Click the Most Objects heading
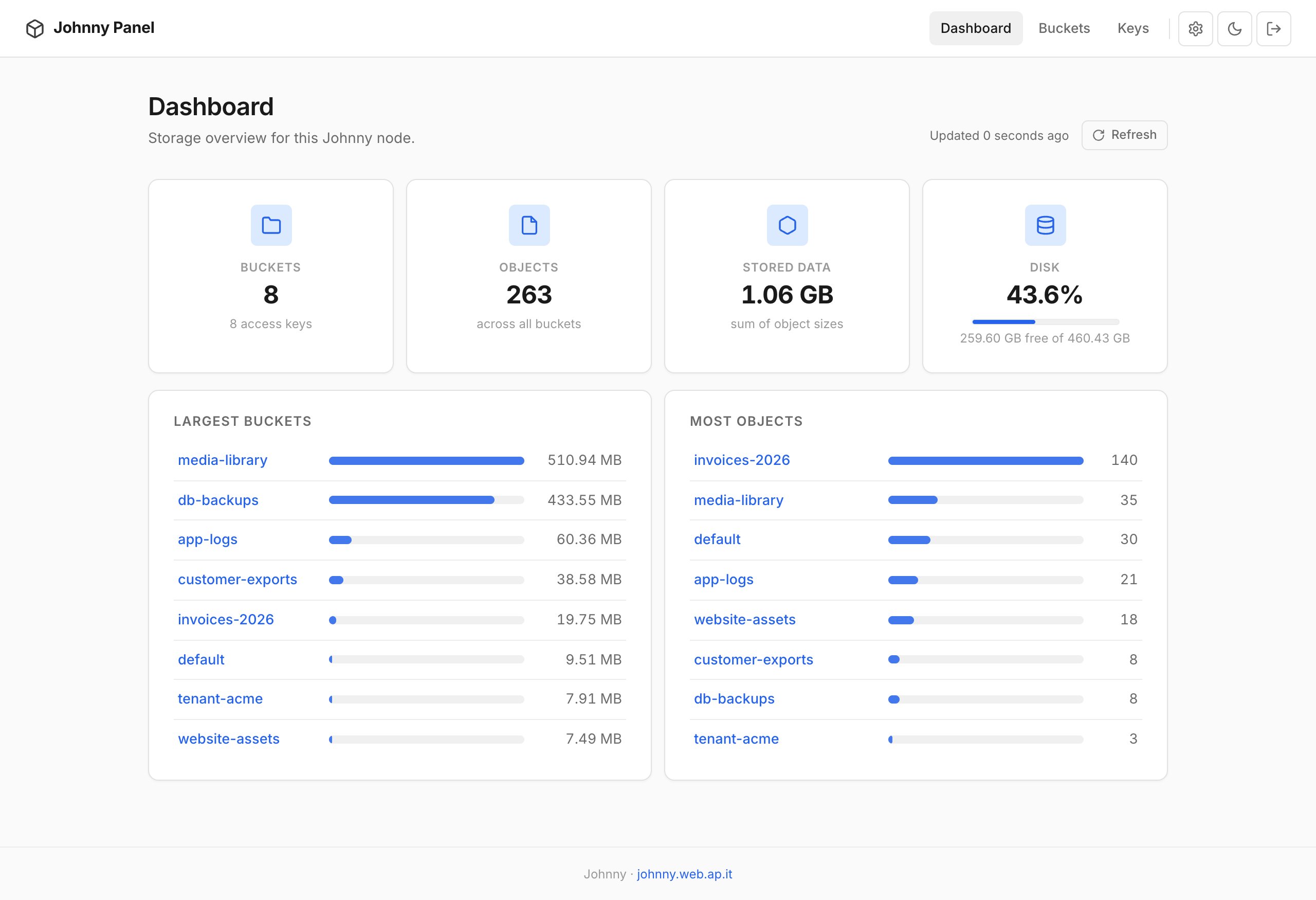Viewport: 1316px width, 900px height. tap(746, 421)
